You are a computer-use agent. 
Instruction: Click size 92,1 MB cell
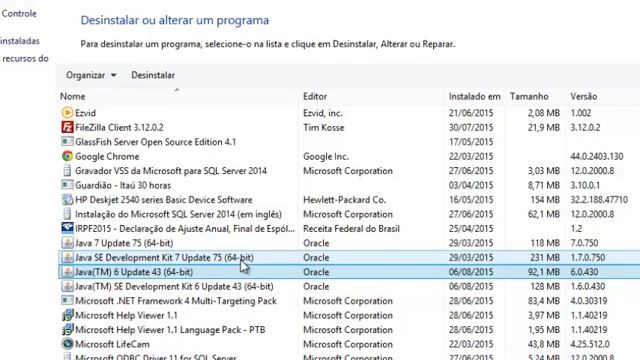coord(544,272)
